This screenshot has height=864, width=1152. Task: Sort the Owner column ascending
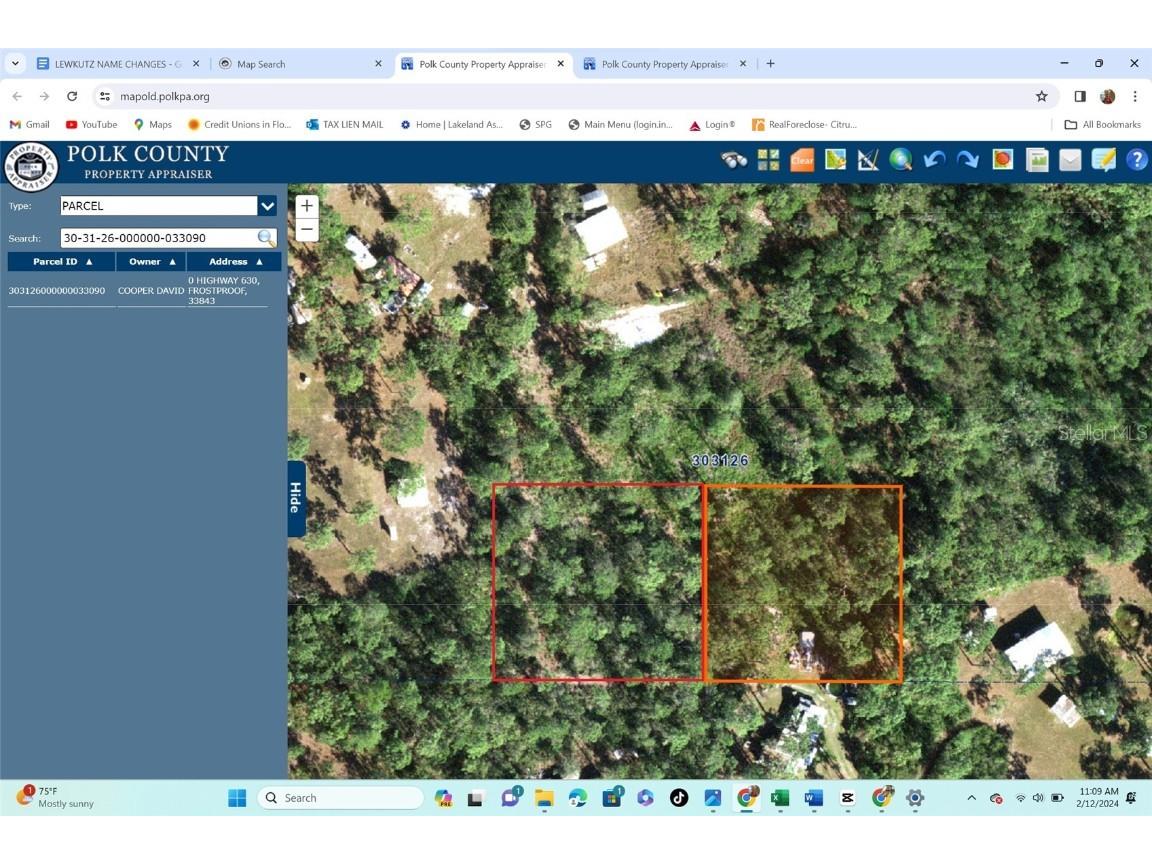[x=150, y=261]
